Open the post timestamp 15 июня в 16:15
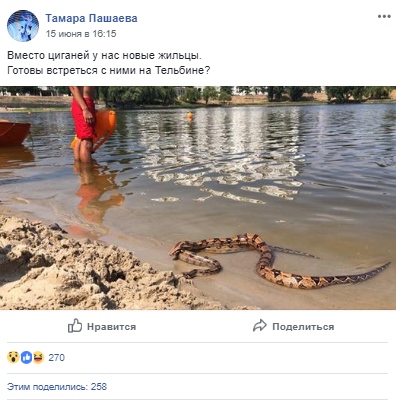This screenshot has width=396, height=402. coord(81,34)
